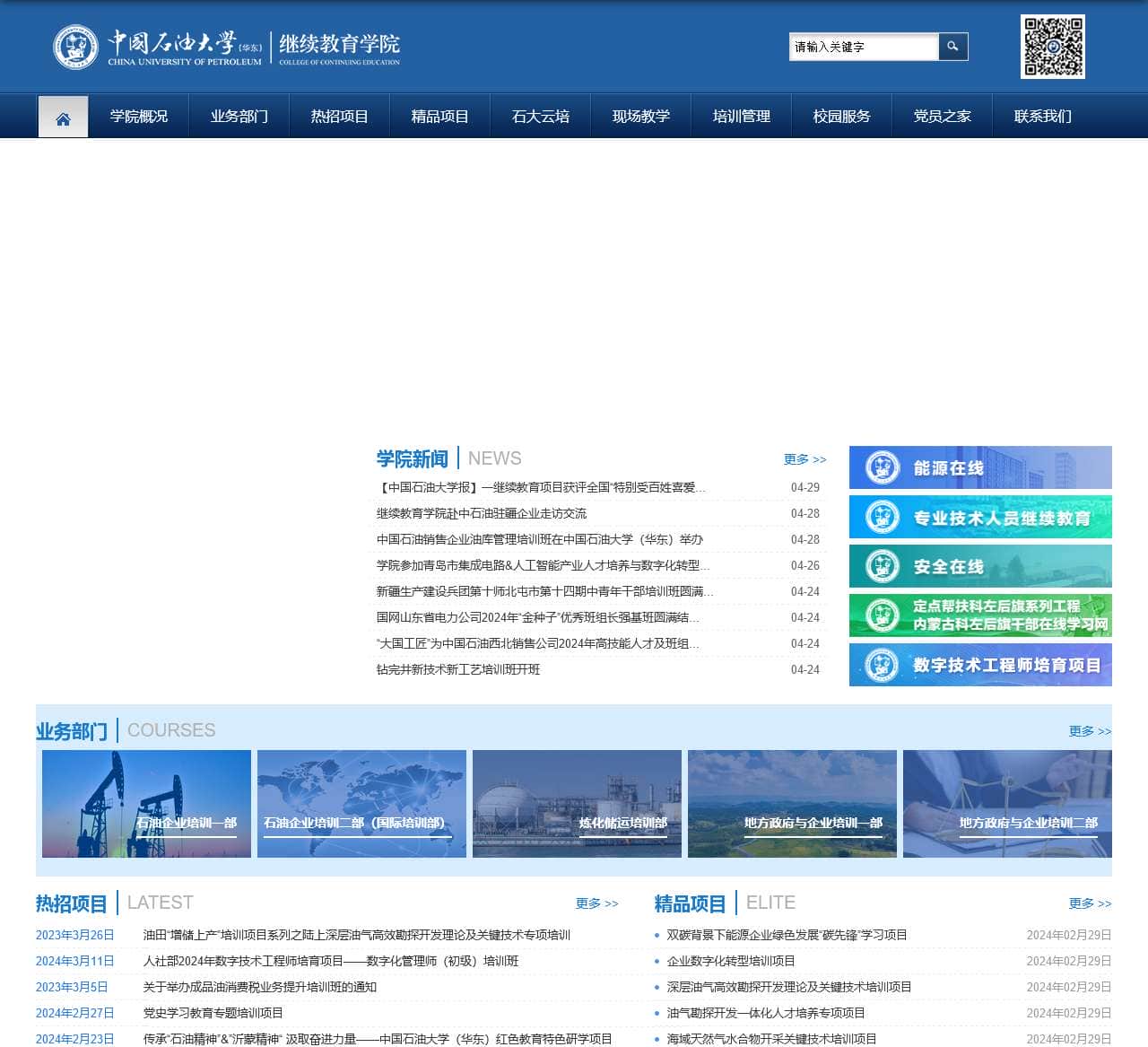Screen dimensions: 1148x1047
Task: Click the 精品项目 section heading
Action: [690, 903]
